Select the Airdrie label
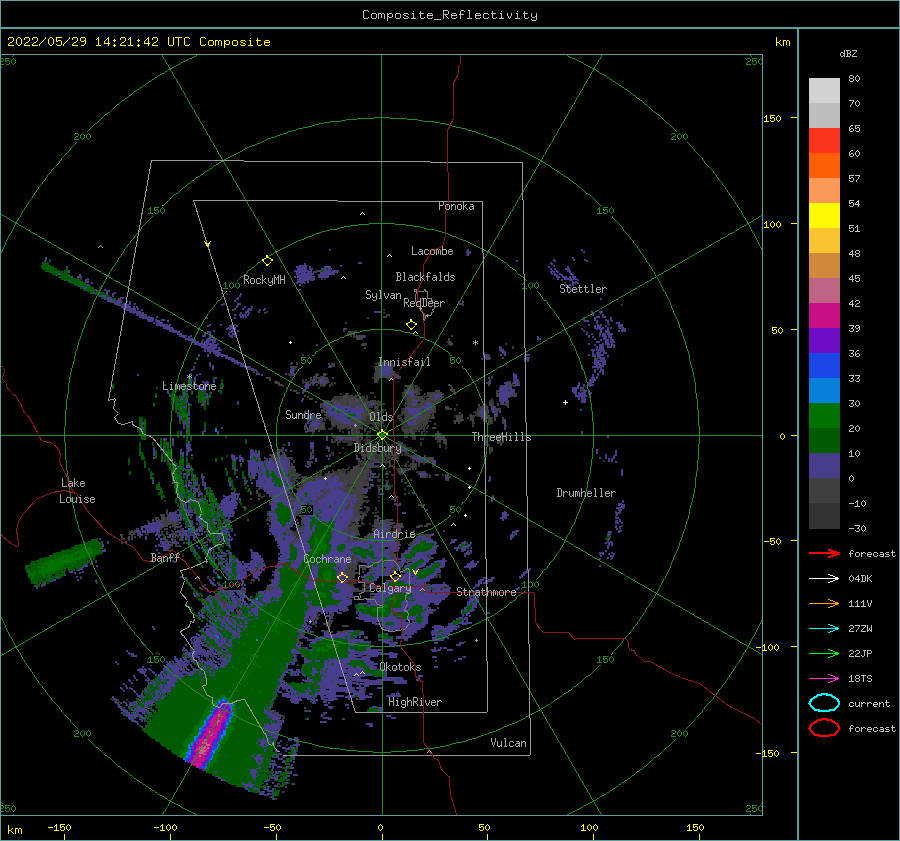Screen dimensions: 900x841 click(x=394, y=534)
